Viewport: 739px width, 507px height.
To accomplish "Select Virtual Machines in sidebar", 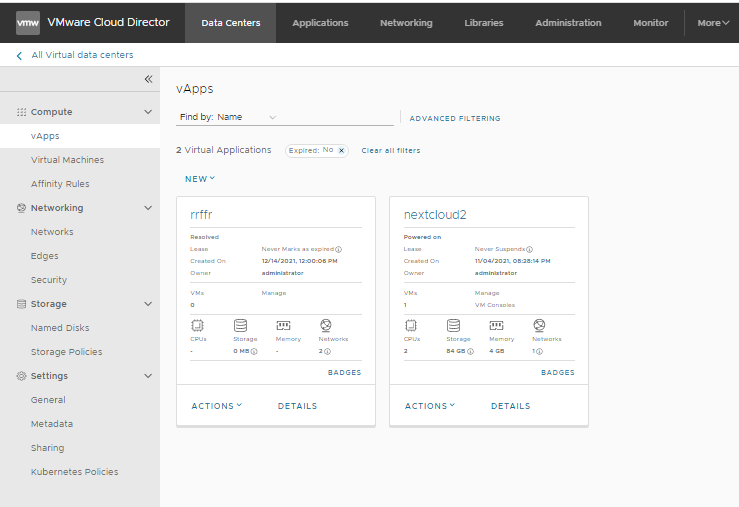I will point(67,160).
